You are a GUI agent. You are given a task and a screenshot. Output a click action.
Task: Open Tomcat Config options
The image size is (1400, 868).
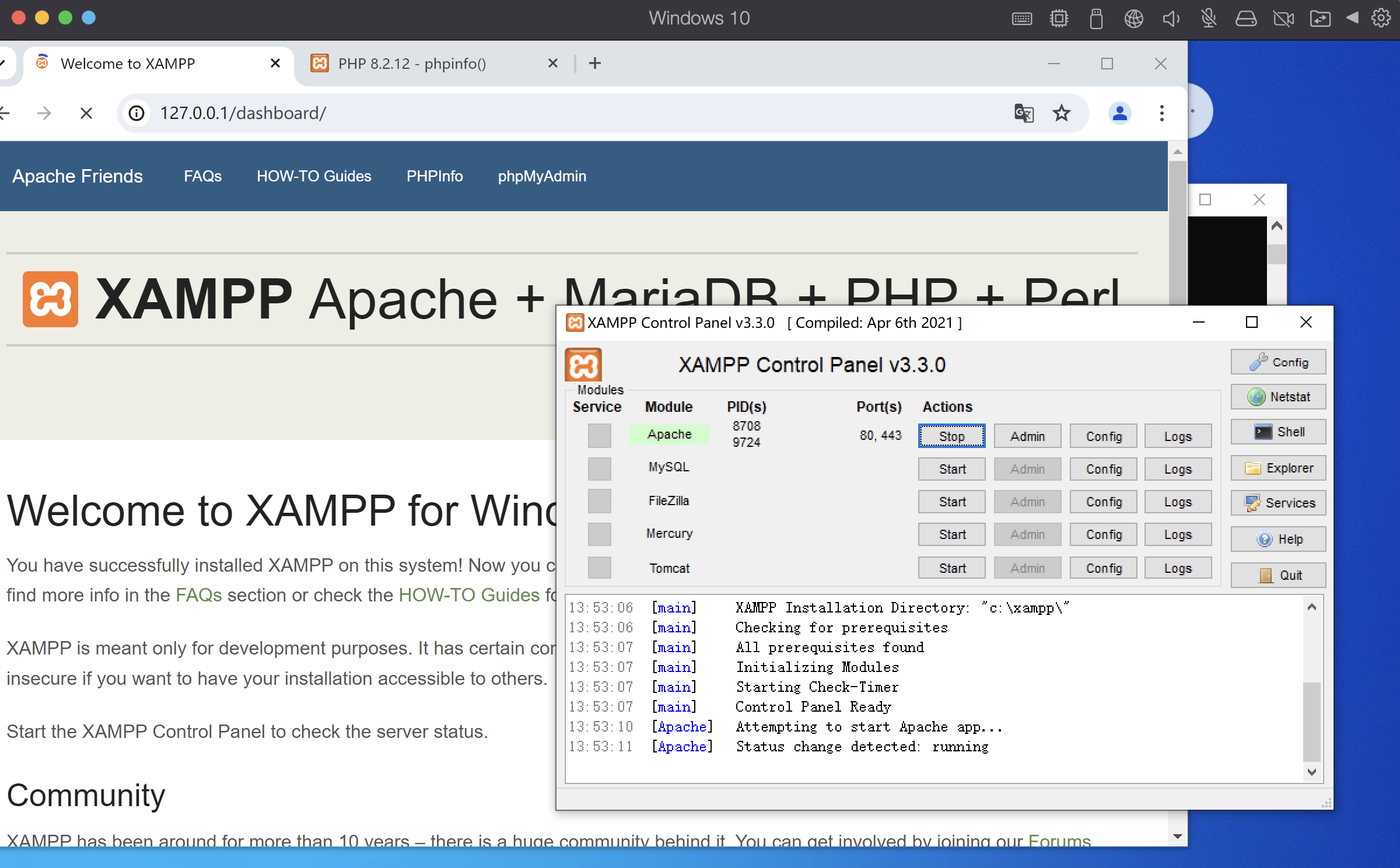(x=1103, y=568)
